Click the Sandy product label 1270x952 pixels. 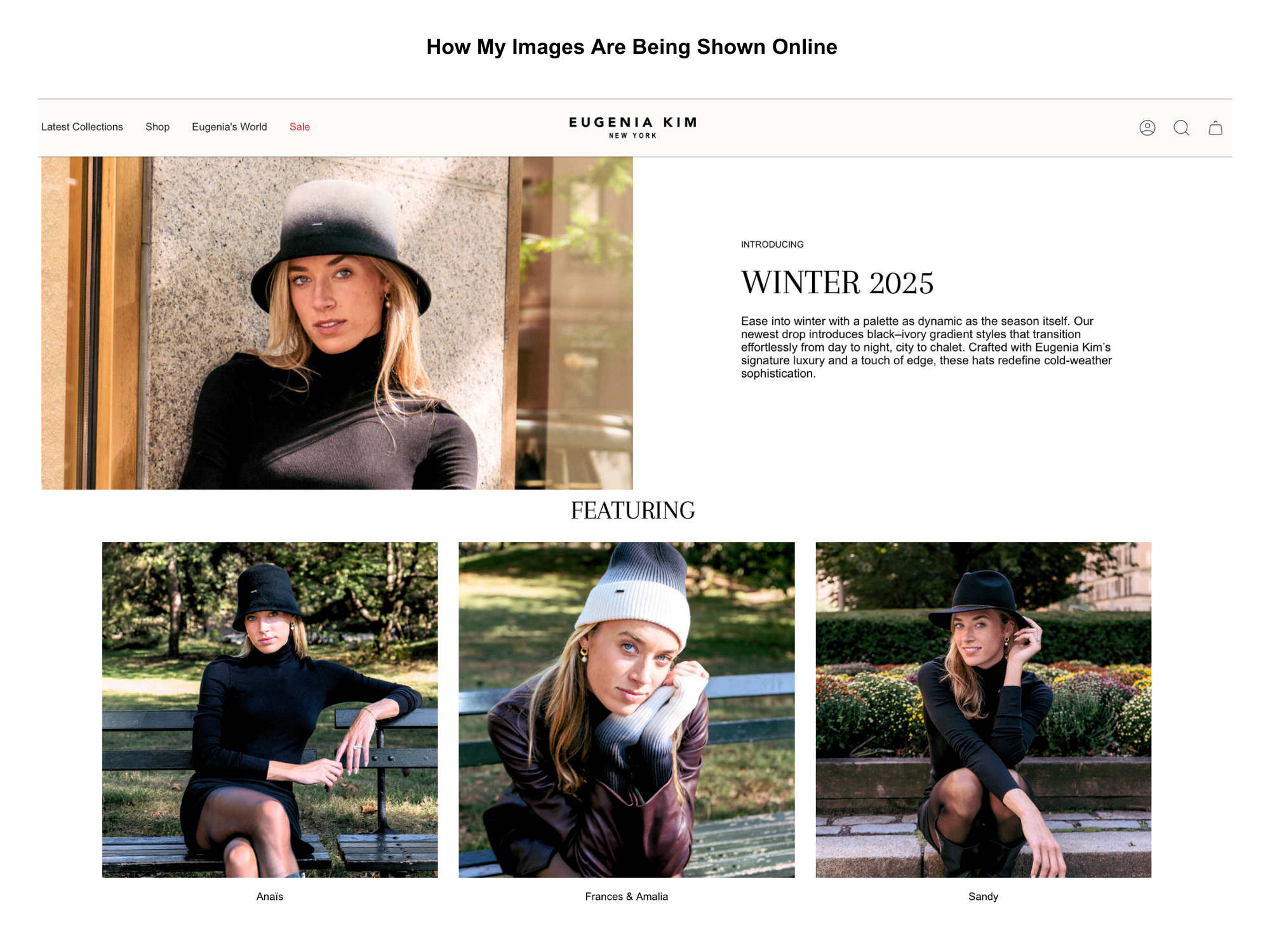pos(983,896)
